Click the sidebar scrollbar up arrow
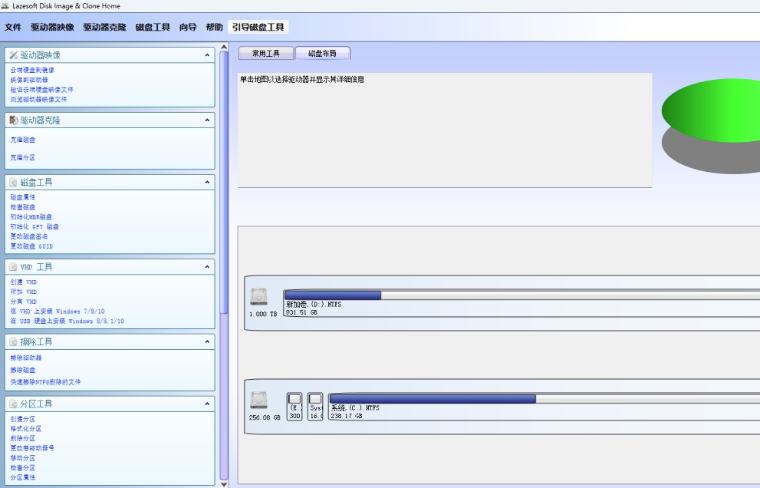 pyautogui.click(x=224, y=47)
